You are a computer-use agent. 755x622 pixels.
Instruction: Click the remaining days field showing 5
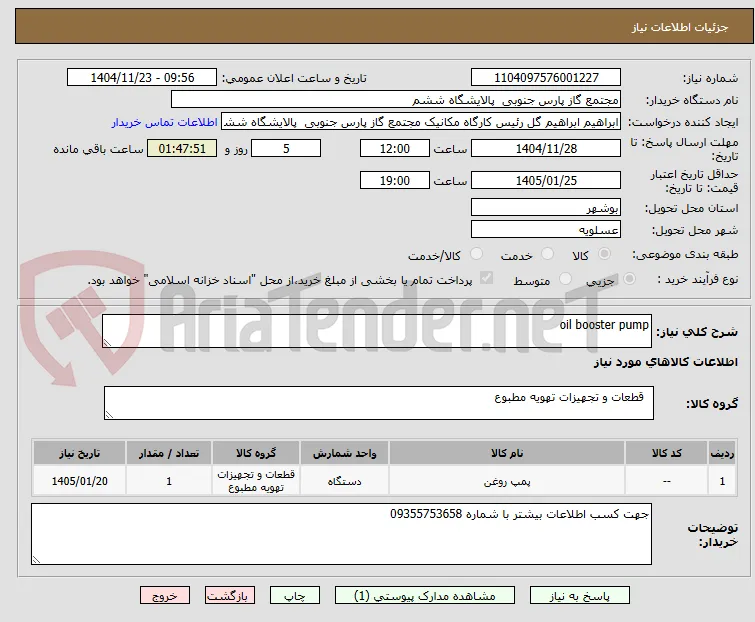coord(286,148)
